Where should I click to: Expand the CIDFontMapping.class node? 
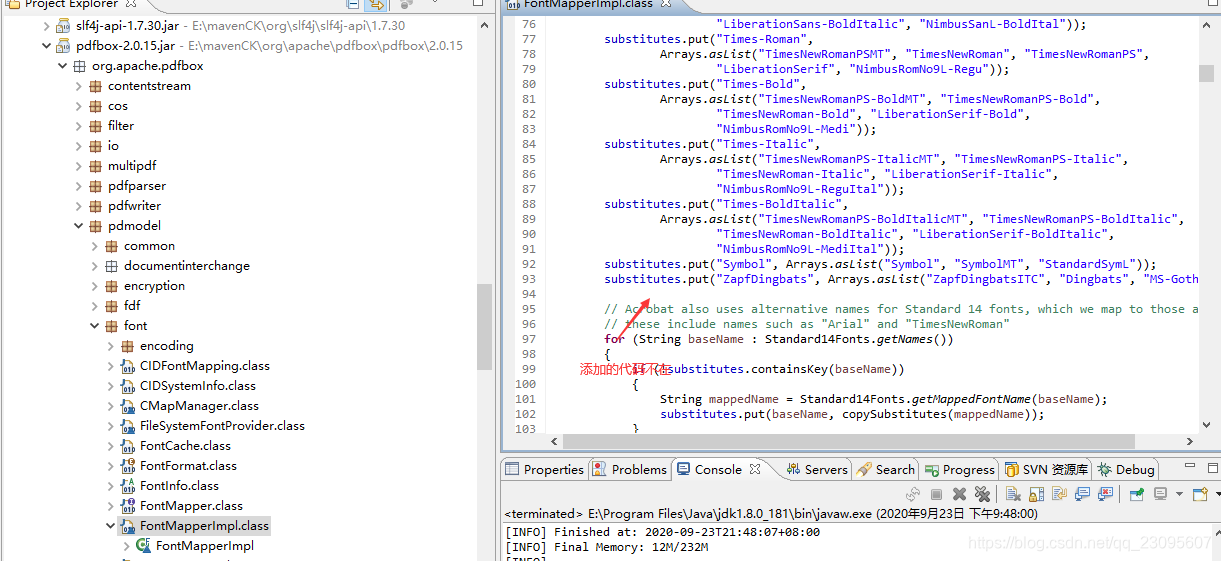click(x=110, y=366)
